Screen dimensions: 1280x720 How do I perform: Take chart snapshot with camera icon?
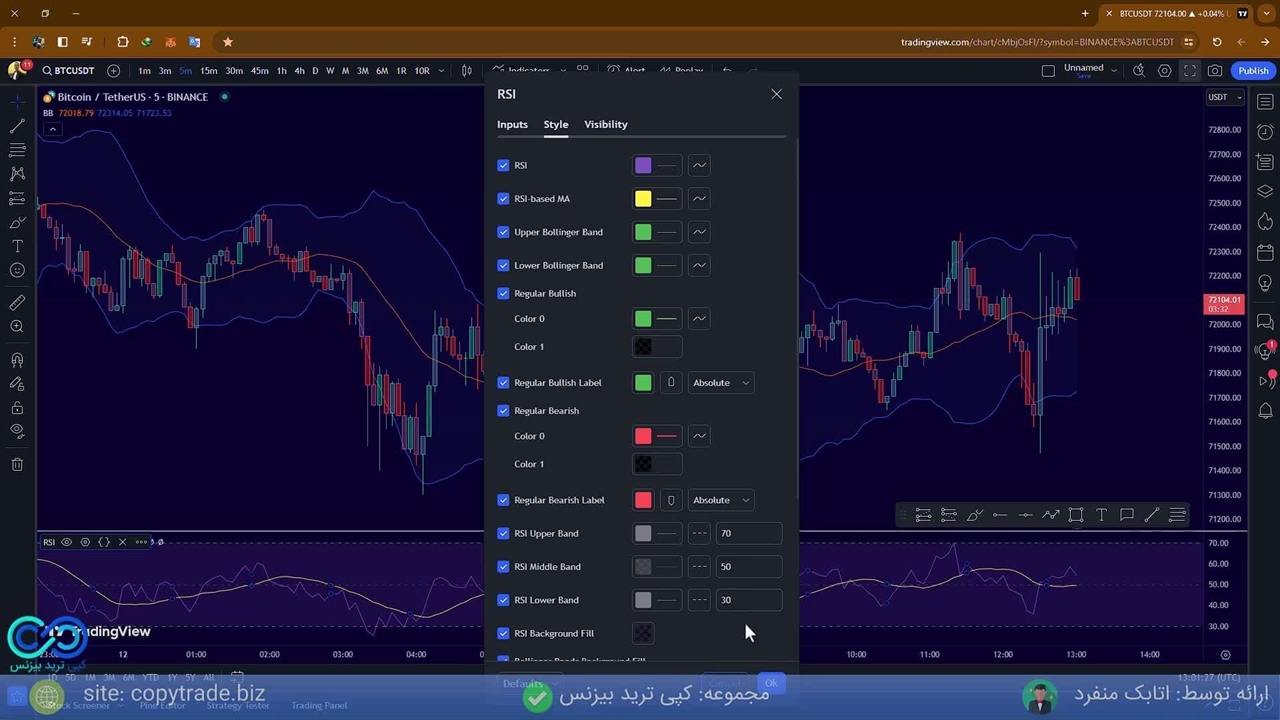tap(1215, 71)
